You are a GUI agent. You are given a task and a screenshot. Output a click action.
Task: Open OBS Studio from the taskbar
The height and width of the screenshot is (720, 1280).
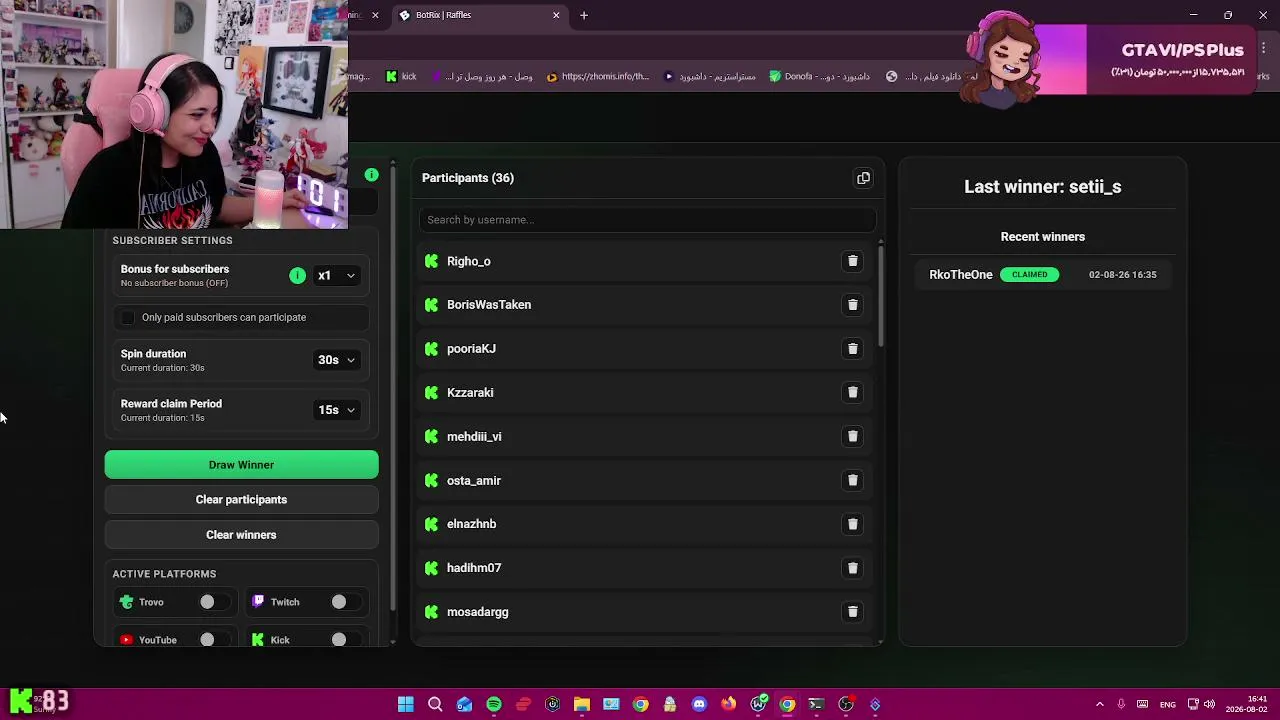[846, 704]
